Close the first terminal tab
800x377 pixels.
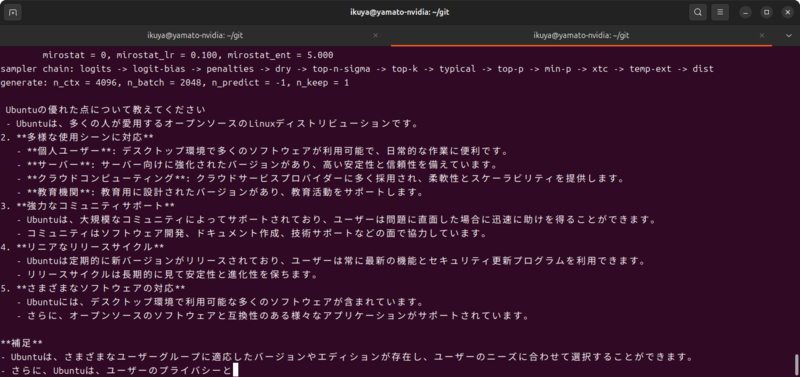(376, 35)
